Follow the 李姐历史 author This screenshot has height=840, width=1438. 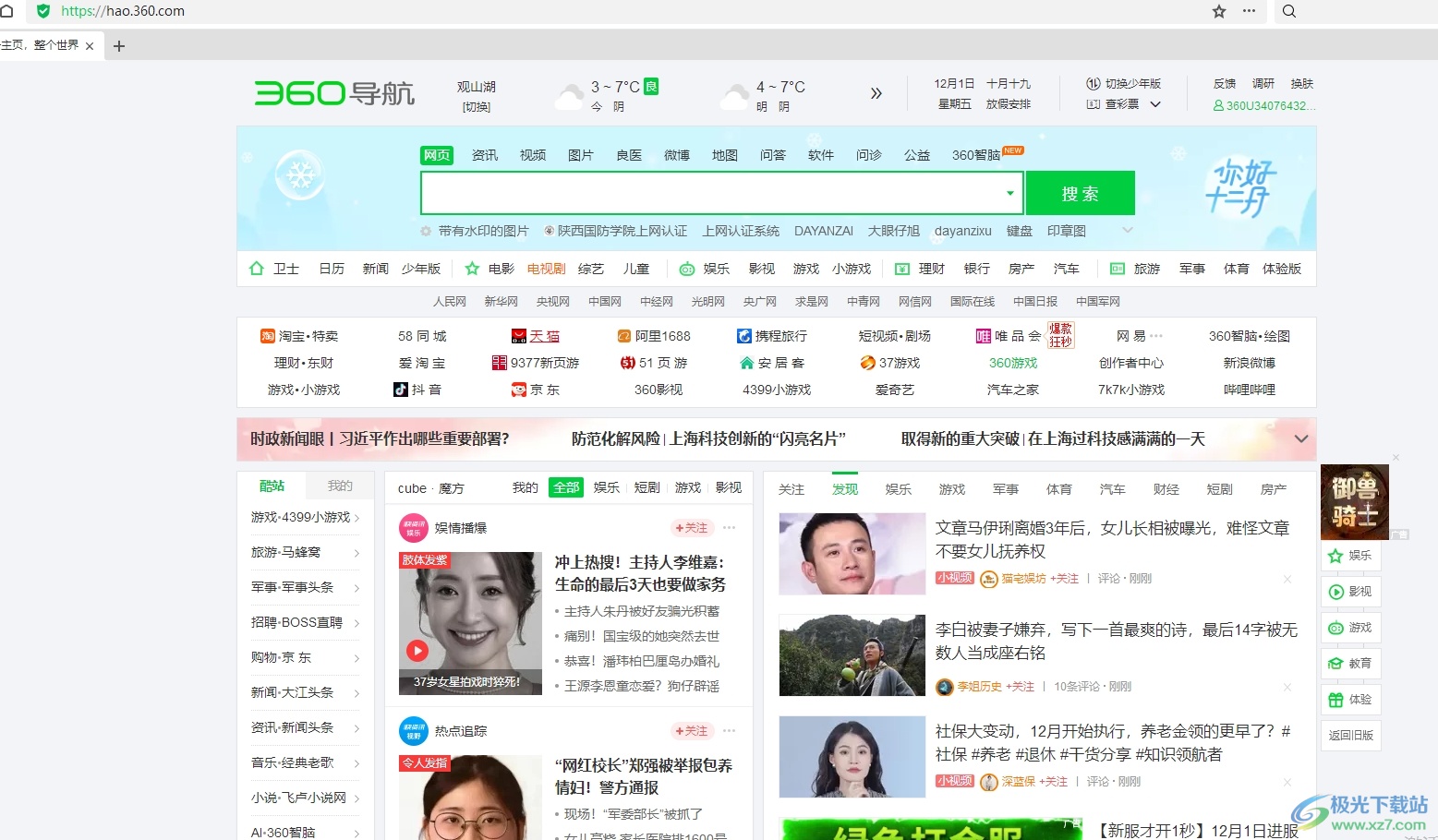point(1020,687)
